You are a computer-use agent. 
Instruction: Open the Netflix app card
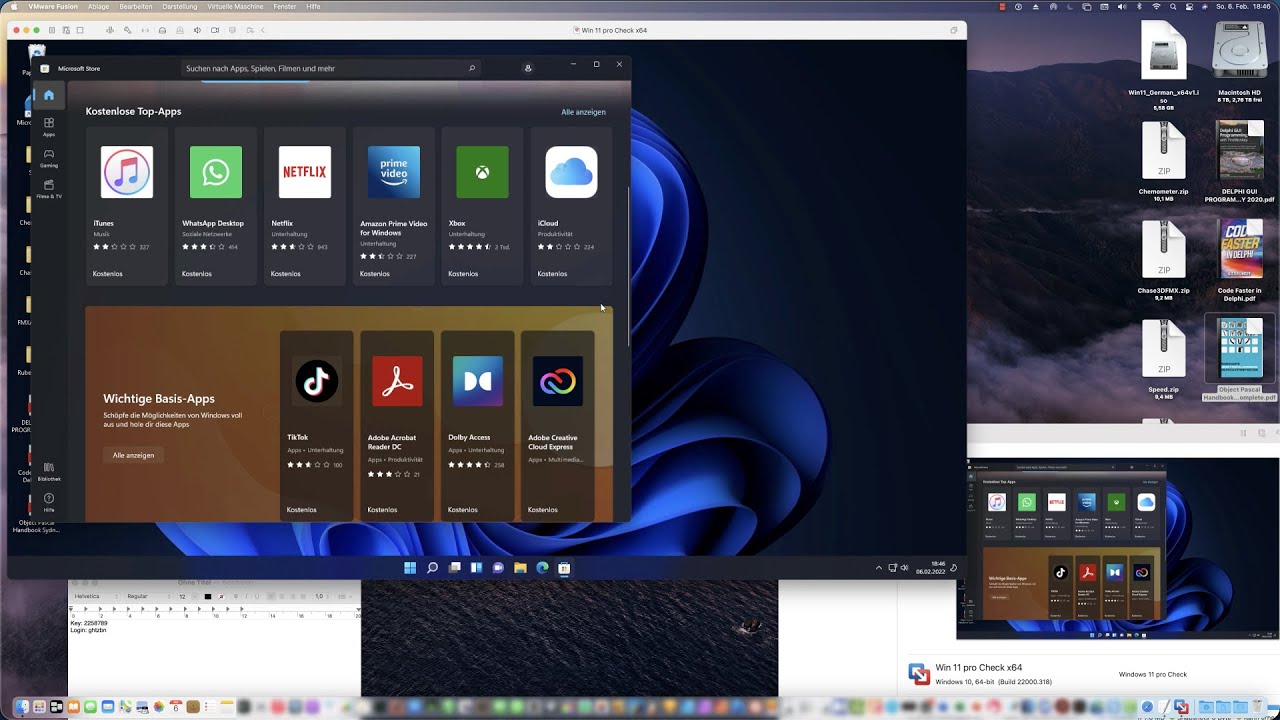pyautogui.click(x=305, y=206)
